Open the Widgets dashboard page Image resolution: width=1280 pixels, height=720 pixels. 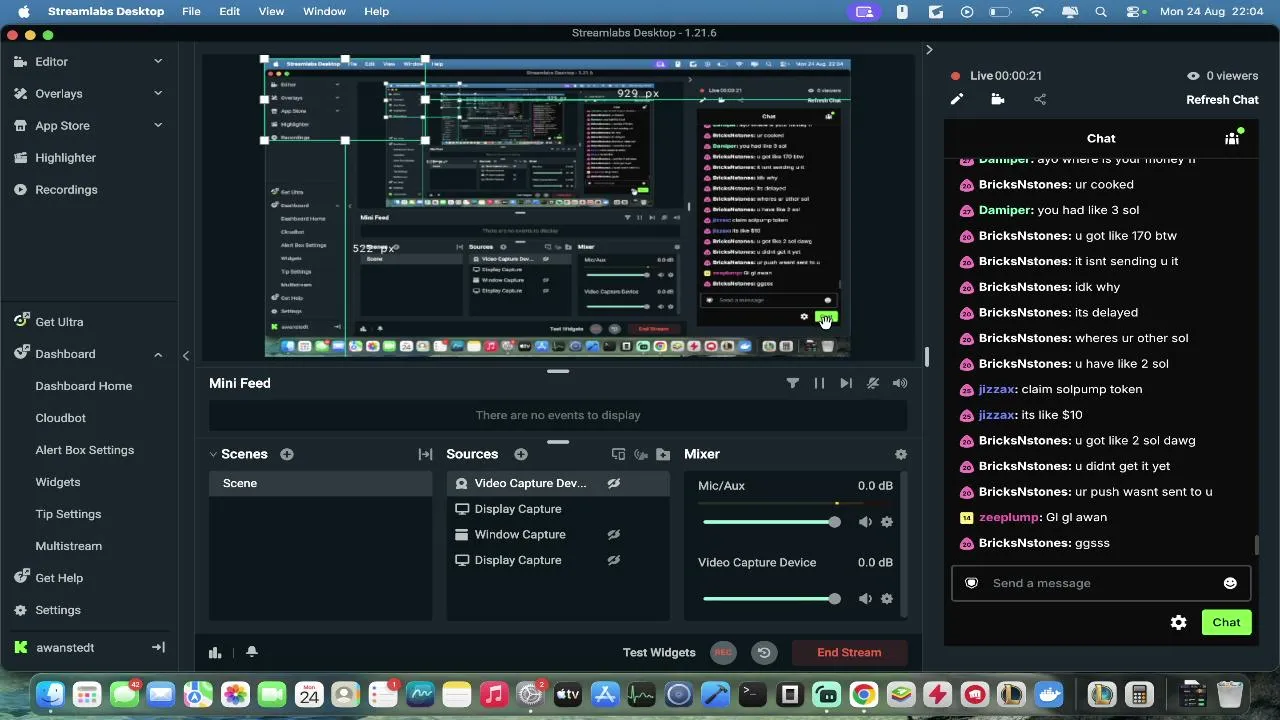[58, 482]
